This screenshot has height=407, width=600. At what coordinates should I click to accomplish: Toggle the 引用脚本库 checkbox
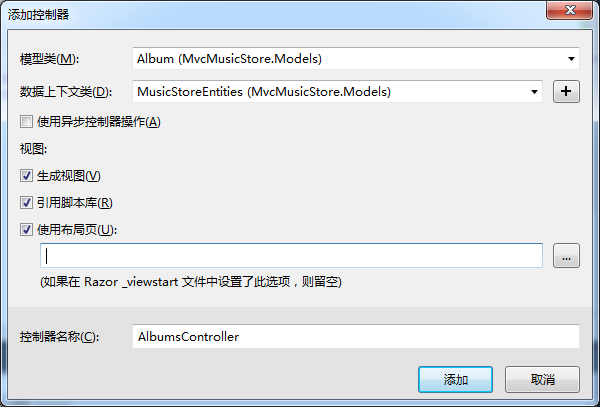26,203
